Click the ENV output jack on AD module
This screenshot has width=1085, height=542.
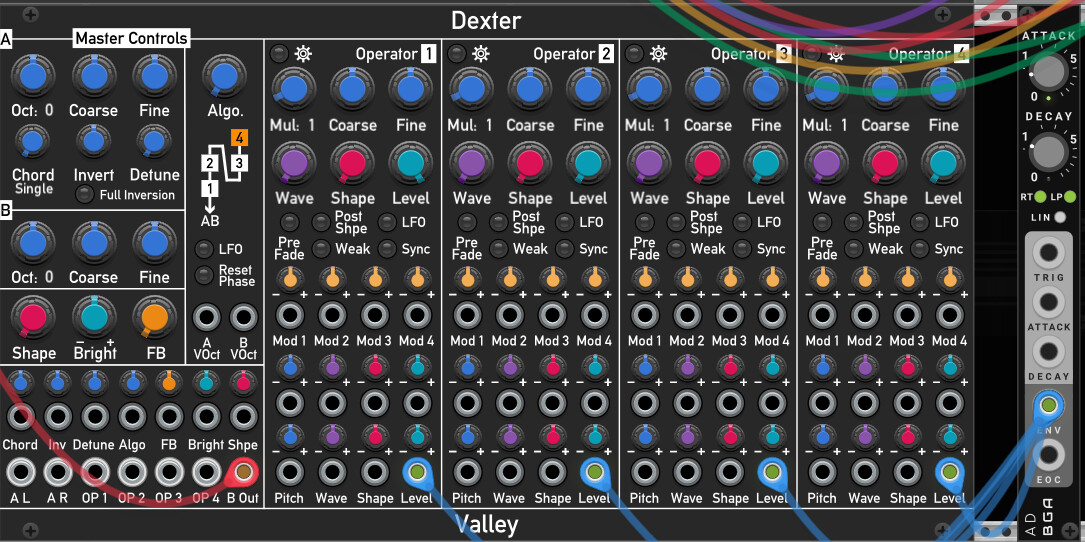pyautogui.click(x=1049, y=406)
